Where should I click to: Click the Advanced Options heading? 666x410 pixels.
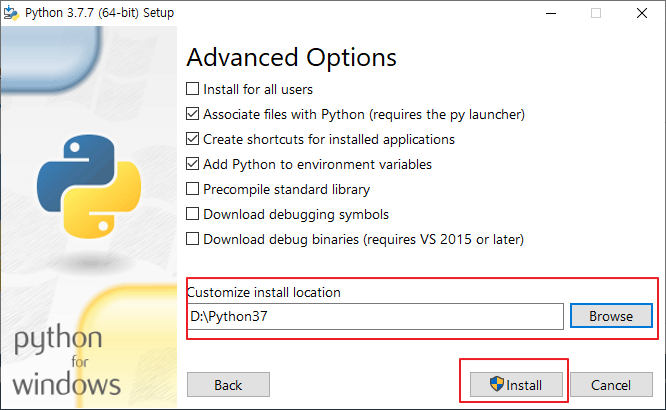click(x=291, y=57)
